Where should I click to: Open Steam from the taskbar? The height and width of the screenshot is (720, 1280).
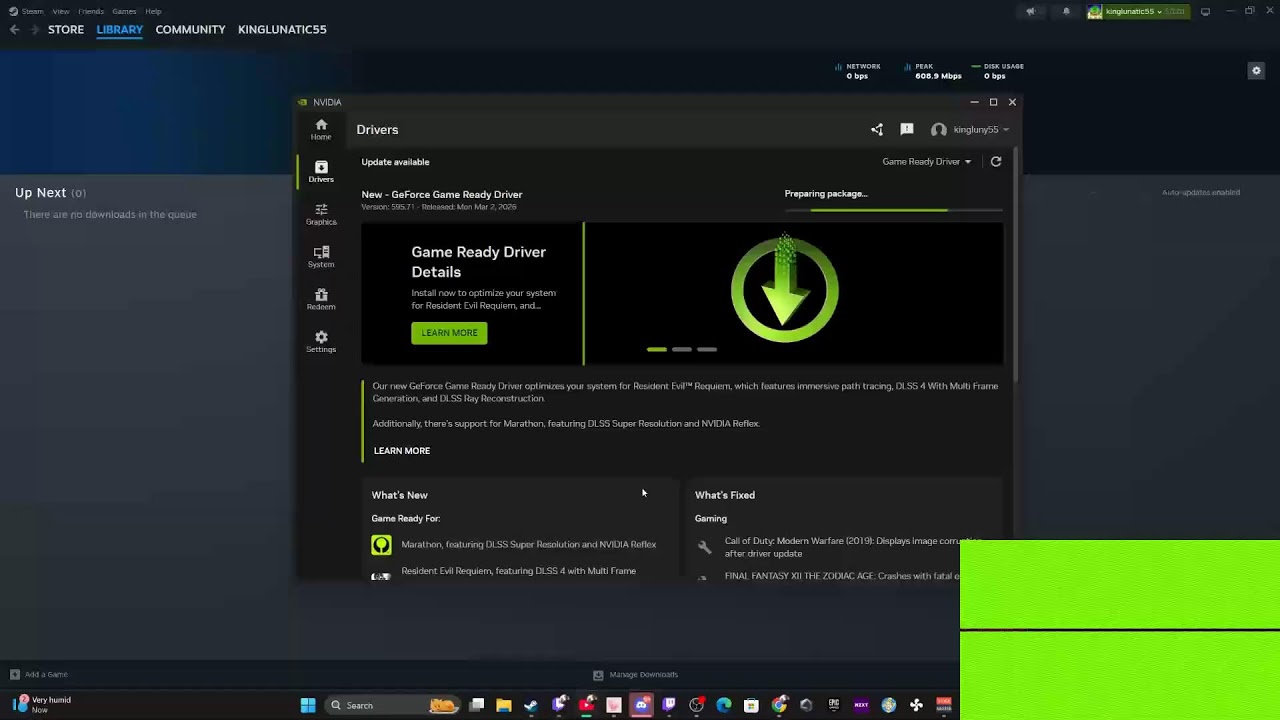coord(531,705)
